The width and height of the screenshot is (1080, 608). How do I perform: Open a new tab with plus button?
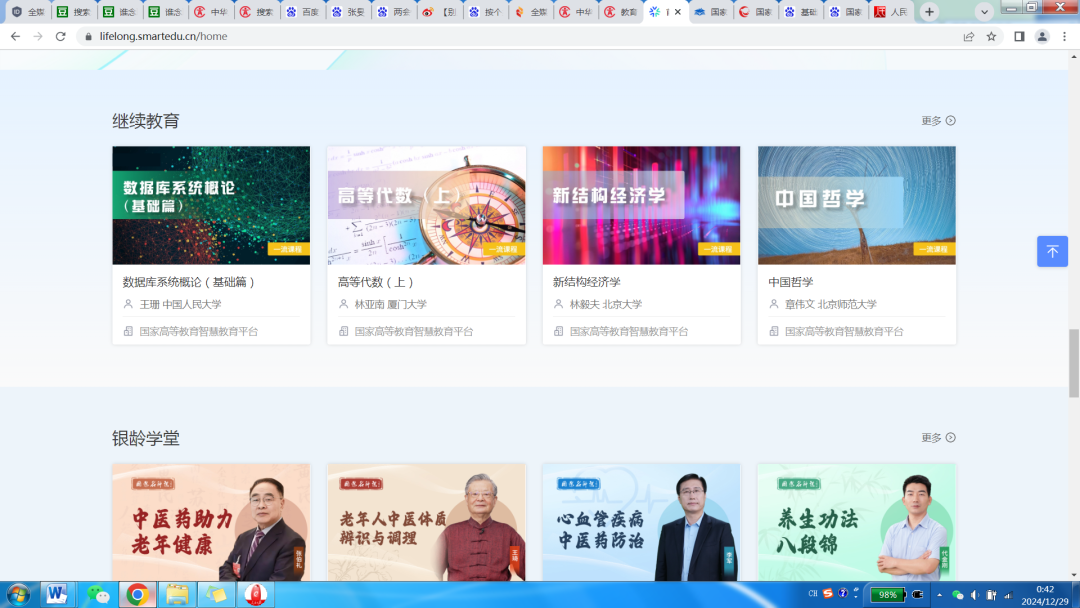[929, 12]
